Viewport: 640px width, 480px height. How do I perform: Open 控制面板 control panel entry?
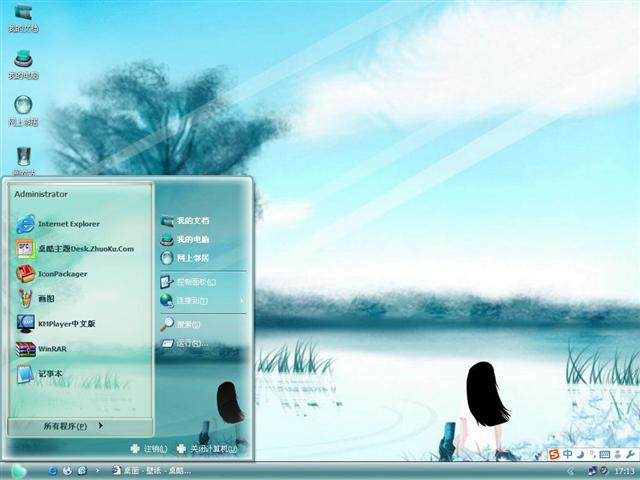pos(188,282)
